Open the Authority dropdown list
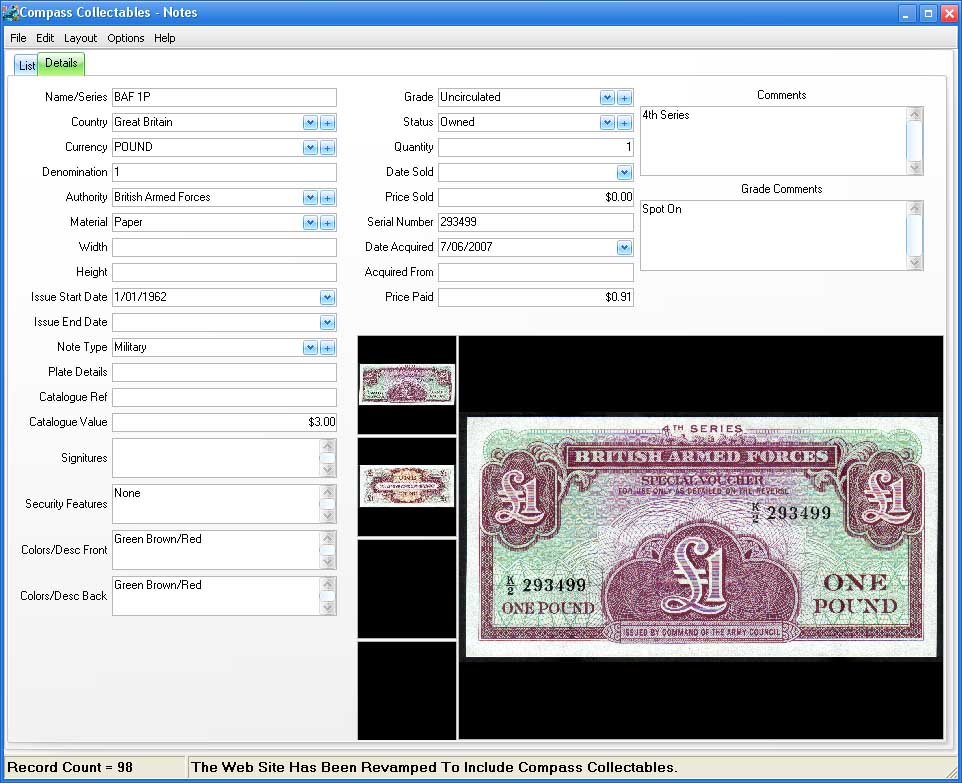The image size is (962, 783). pos(310,198)
